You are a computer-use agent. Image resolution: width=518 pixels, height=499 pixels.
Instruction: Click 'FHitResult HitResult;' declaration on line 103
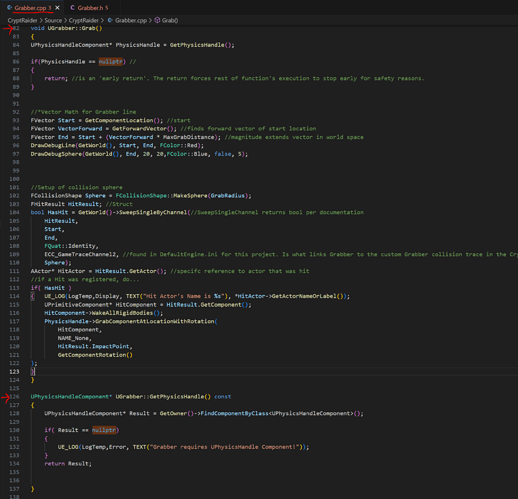(x=66, y=204)
